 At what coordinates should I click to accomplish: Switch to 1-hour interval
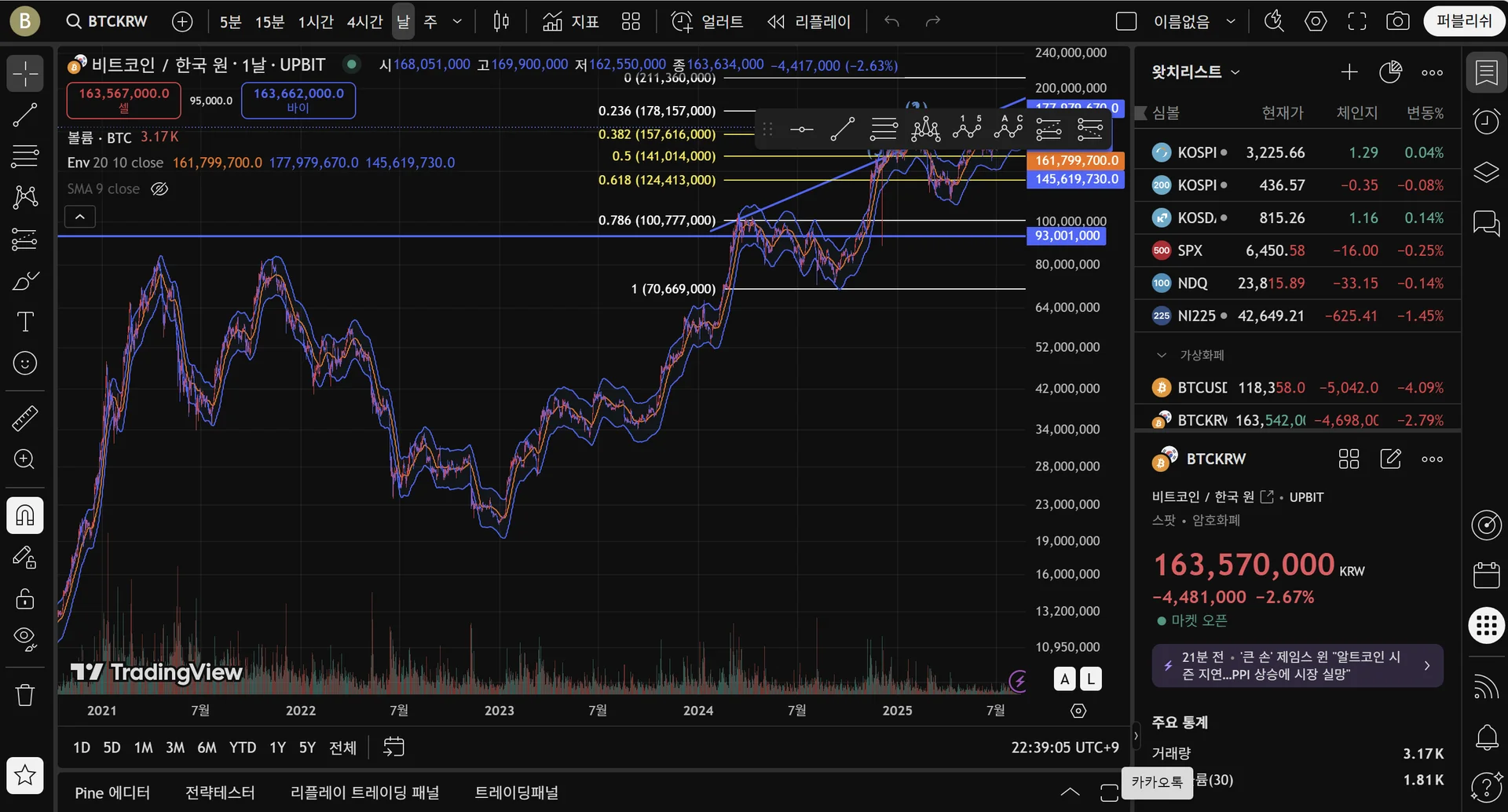[x=316, y=21]
